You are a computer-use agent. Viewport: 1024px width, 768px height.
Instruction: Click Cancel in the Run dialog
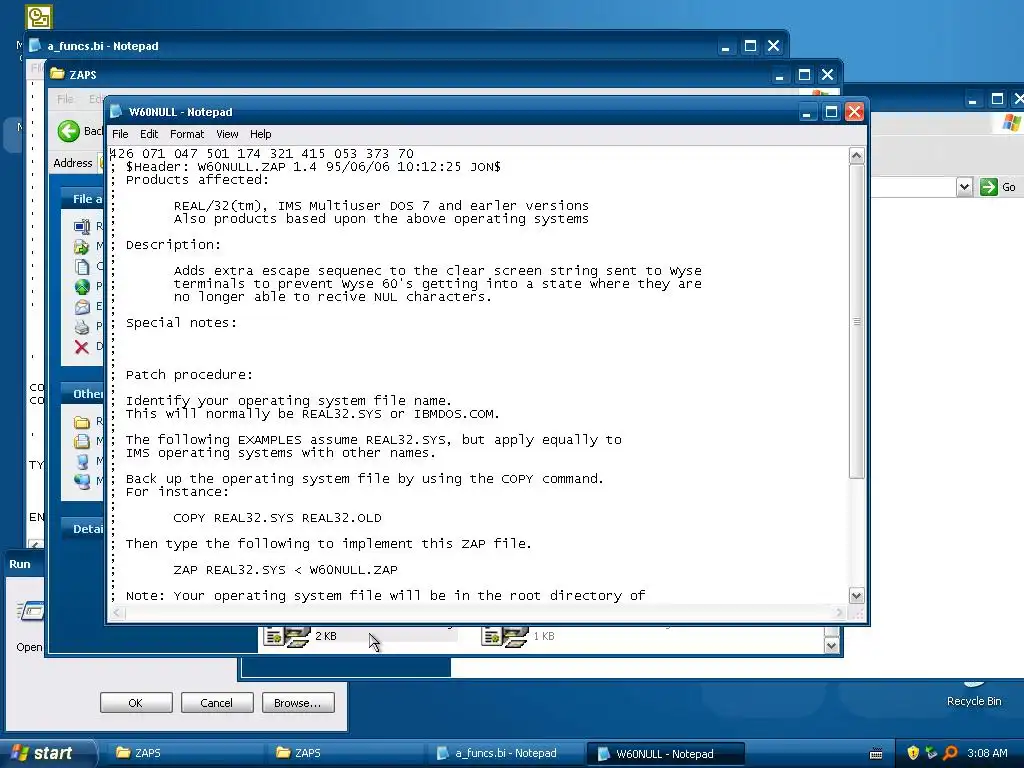[216, 703]
